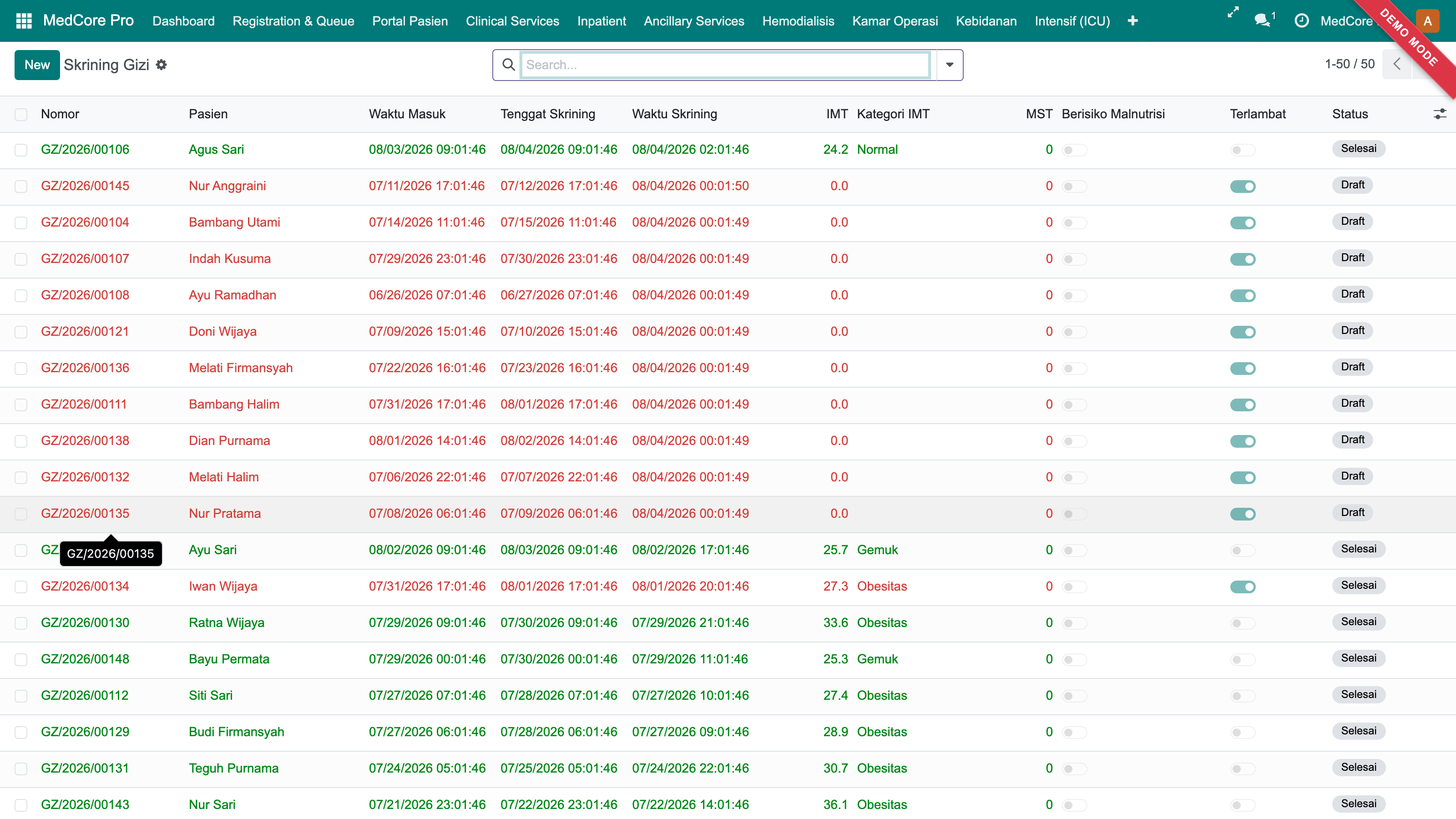Sort by the Nomor column header
1456x819 pixels.
pos(60,114)
